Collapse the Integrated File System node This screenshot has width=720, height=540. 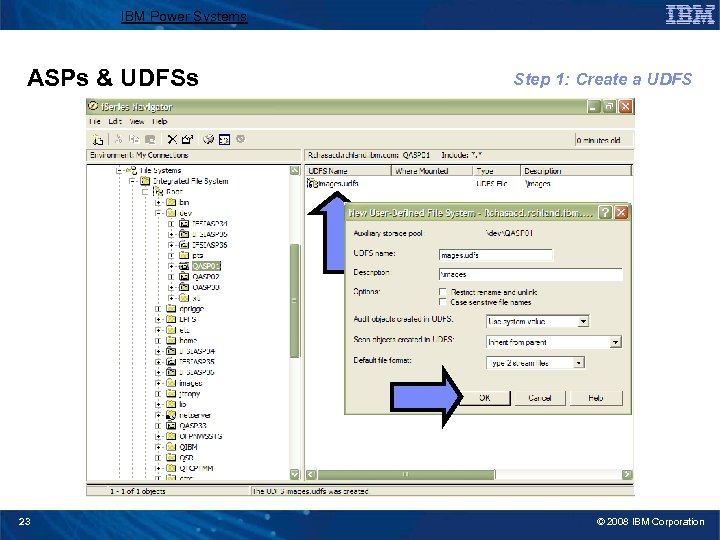point(132,181)
